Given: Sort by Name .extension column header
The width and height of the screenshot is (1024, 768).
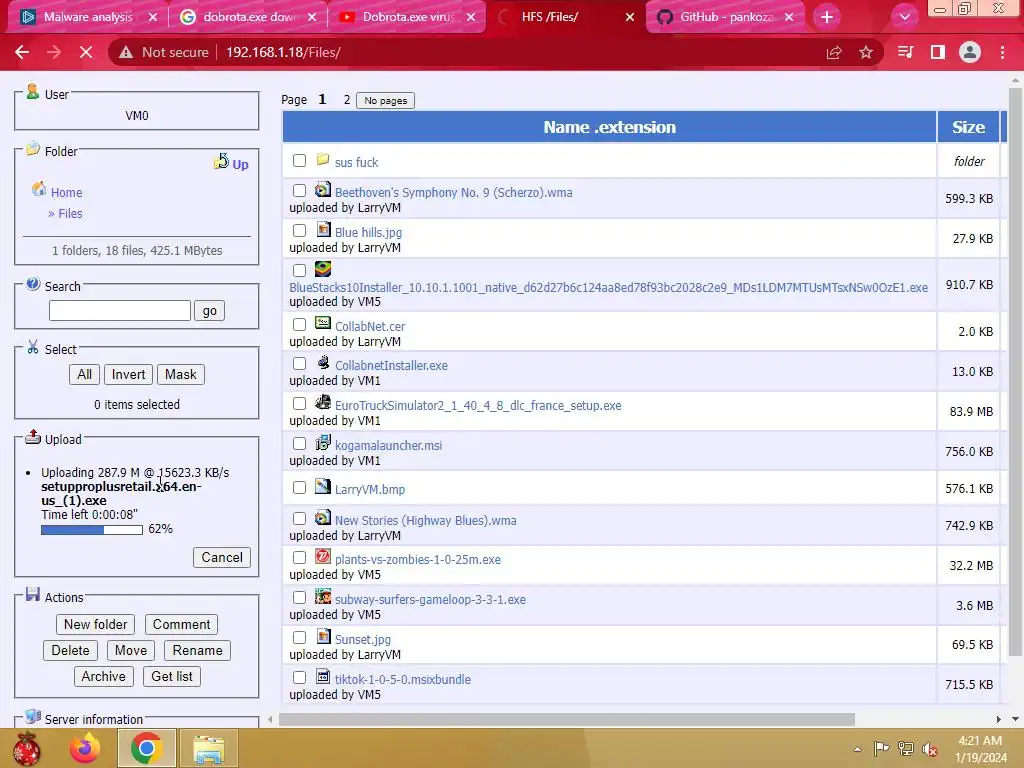Looking at the screenshot, I should point(609,127).
